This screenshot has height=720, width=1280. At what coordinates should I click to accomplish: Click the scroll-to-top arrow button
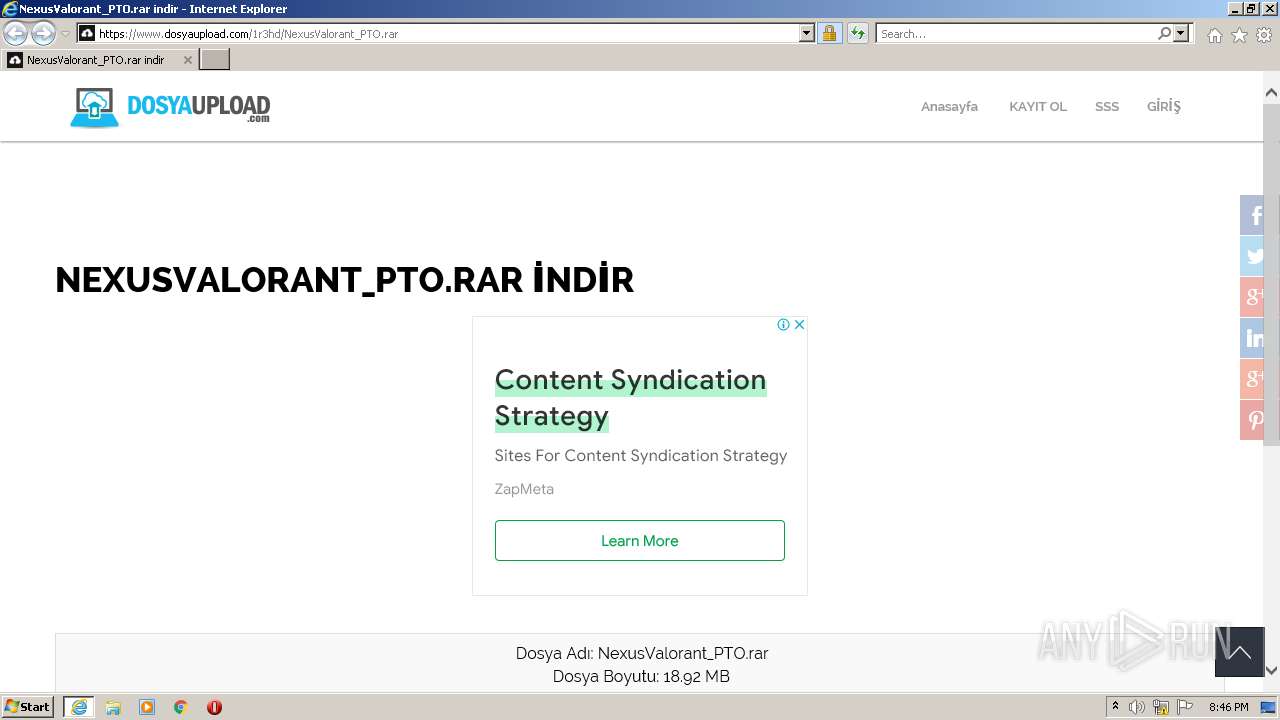pos(1240,652)
